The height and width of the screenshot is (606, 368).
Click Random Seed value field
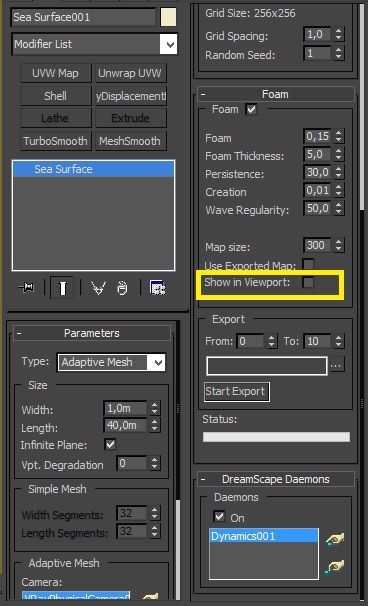pos(317,54)
